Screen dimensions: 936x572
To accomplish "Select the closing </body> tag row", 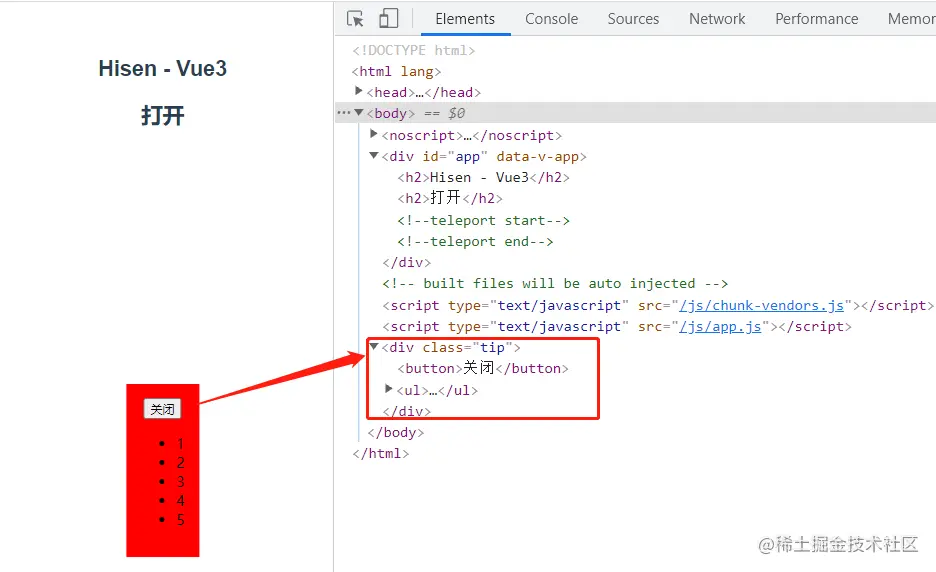I will click(396, 432).
